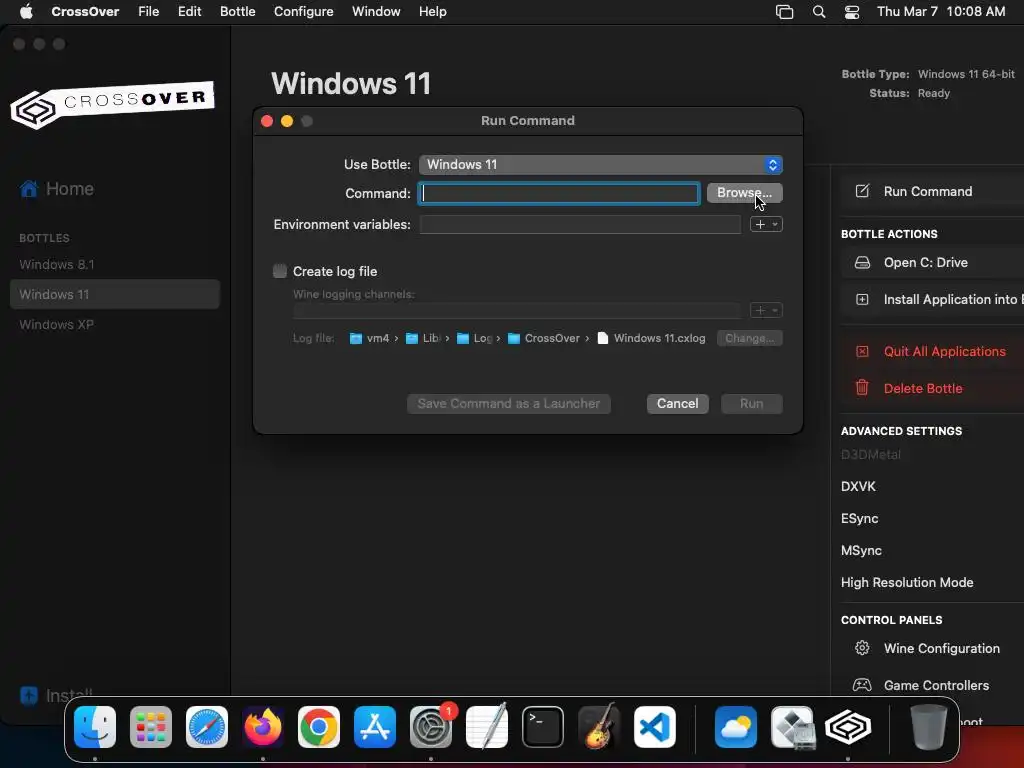Screen dimensions: 1024x768
Task: Open Launchpad in the Dock
Action: (151, 727)
